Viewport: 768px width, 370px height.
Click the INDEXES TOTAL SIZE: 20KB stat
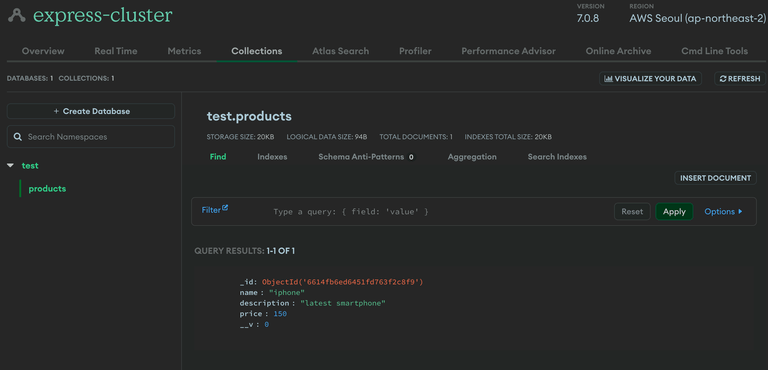tap(508, 137)
